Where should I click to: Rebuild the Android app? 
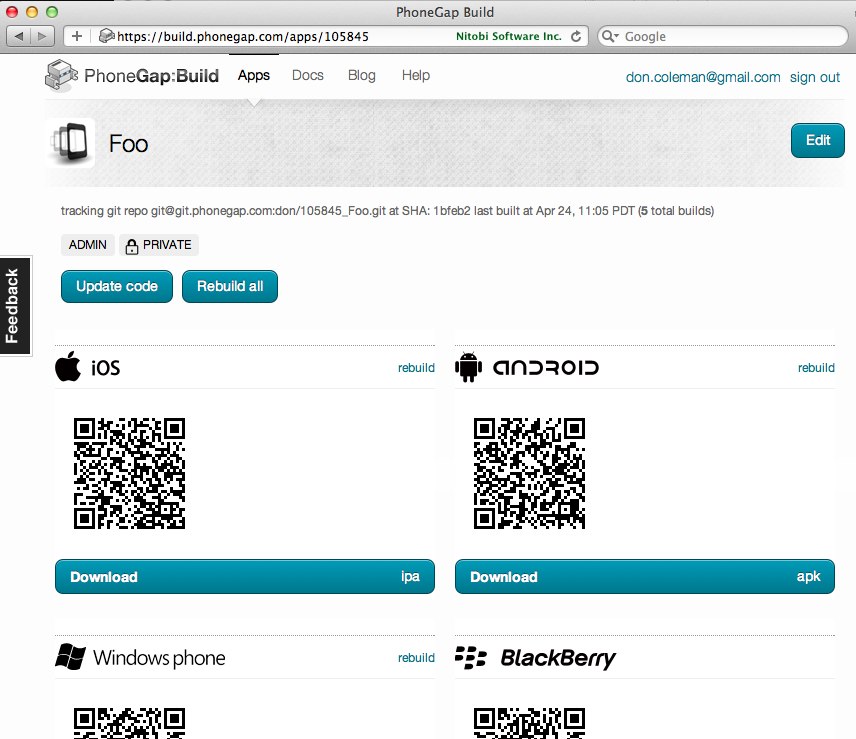[x=816, y=368]
